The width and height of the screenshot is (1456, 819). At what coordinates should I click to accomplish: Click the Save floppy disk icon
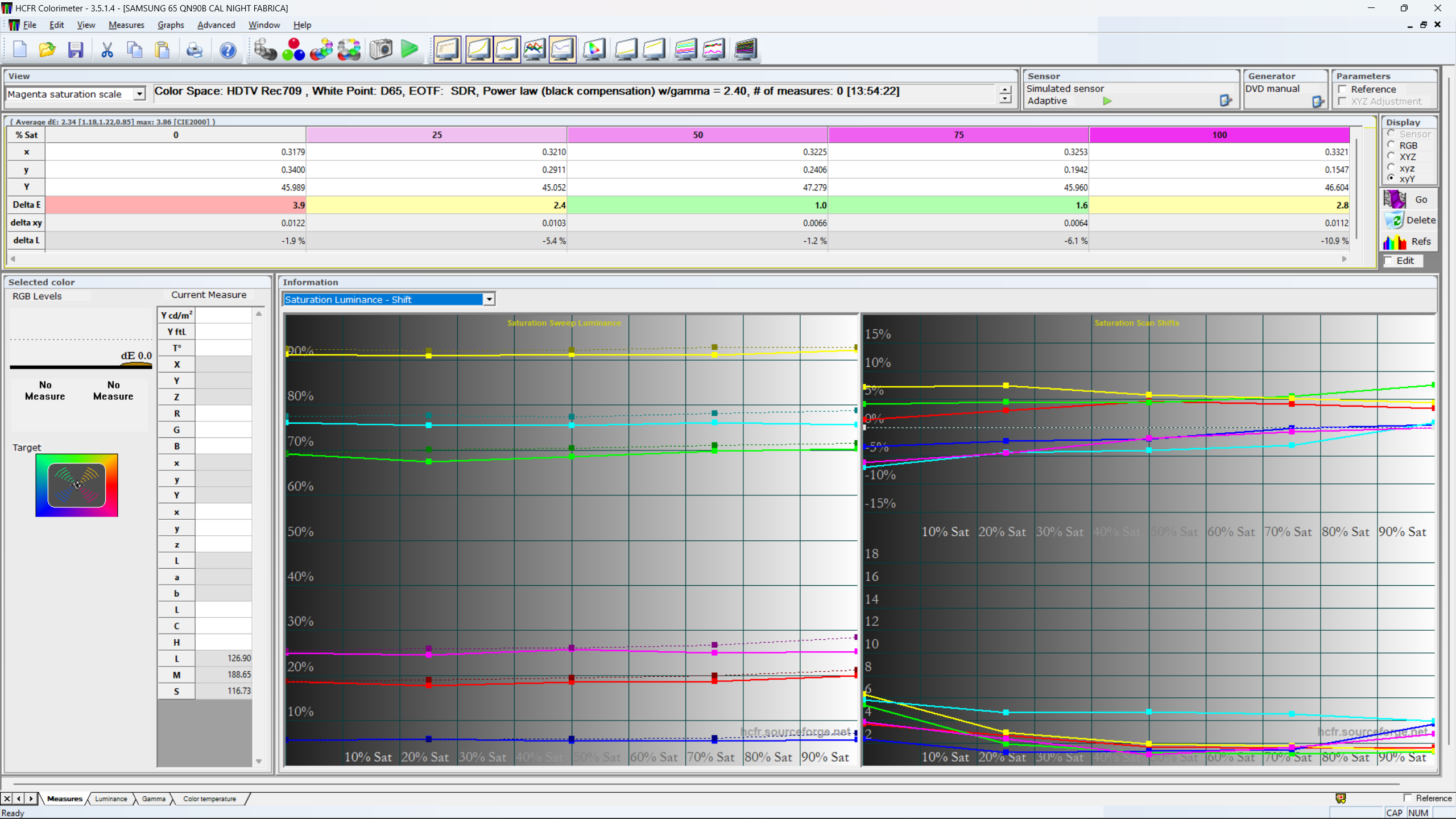coord(76,49)
